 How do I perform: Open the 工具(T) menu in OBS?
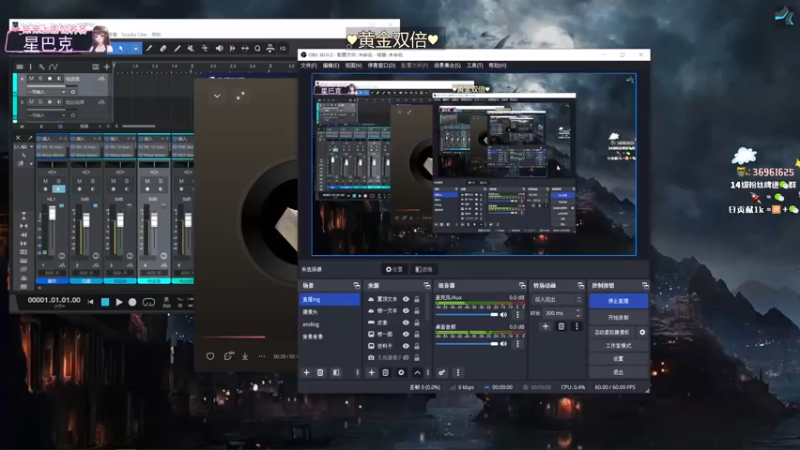tap(474, 65)
